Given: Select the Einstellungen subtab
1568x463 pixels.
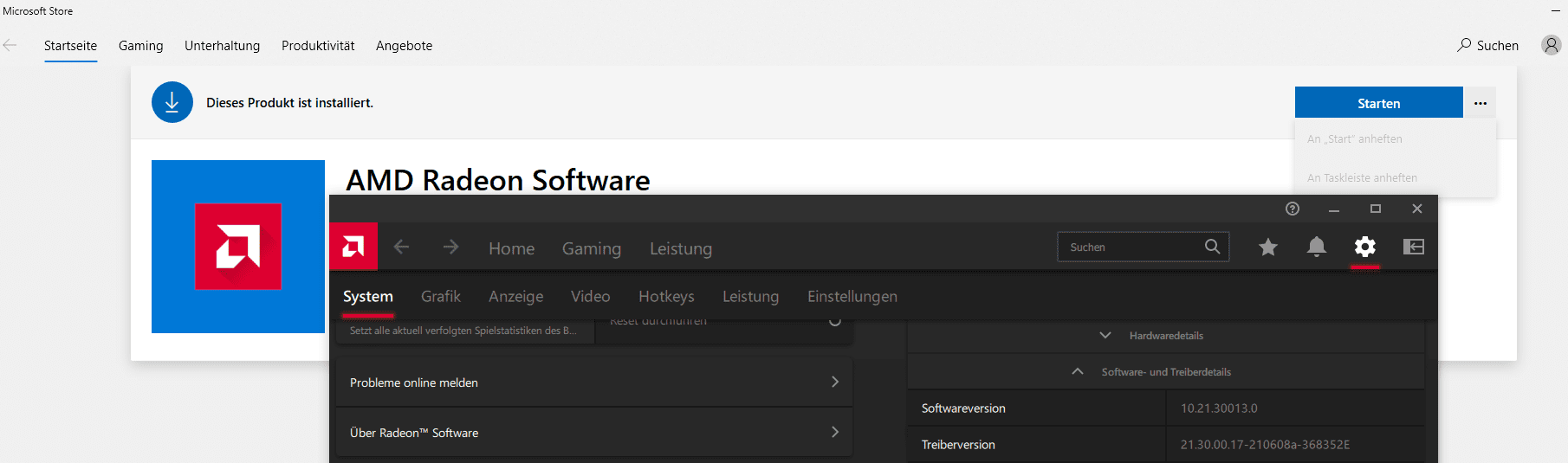Looking at the screenshot, I should [x=852, y=297].
